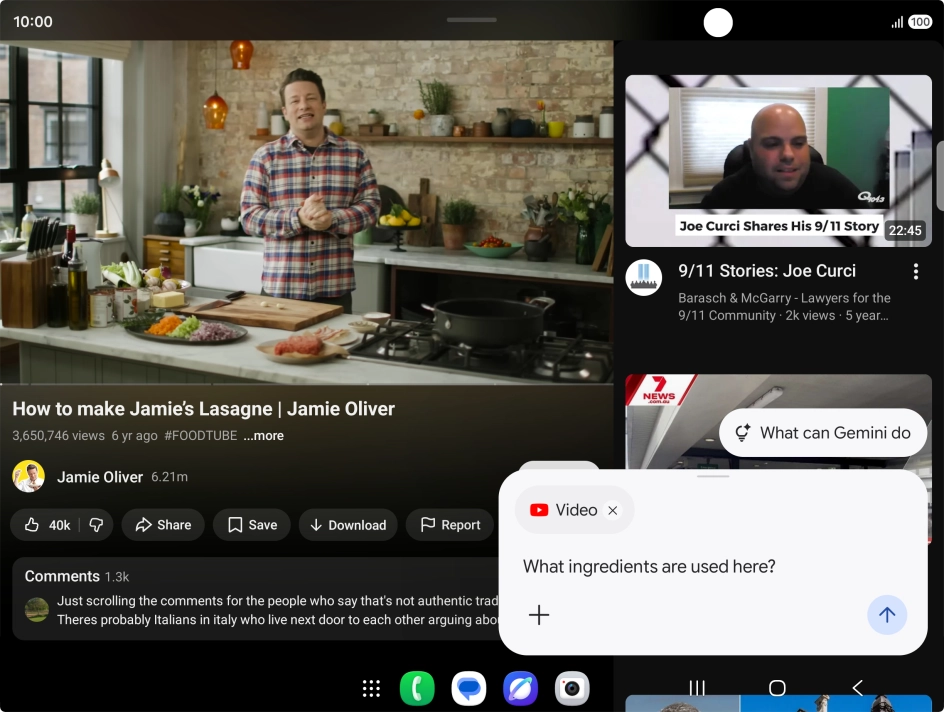Screen dimensions: 944x712
Task: Focus the Gemini prompt text field
Action: tap(649, 566)
